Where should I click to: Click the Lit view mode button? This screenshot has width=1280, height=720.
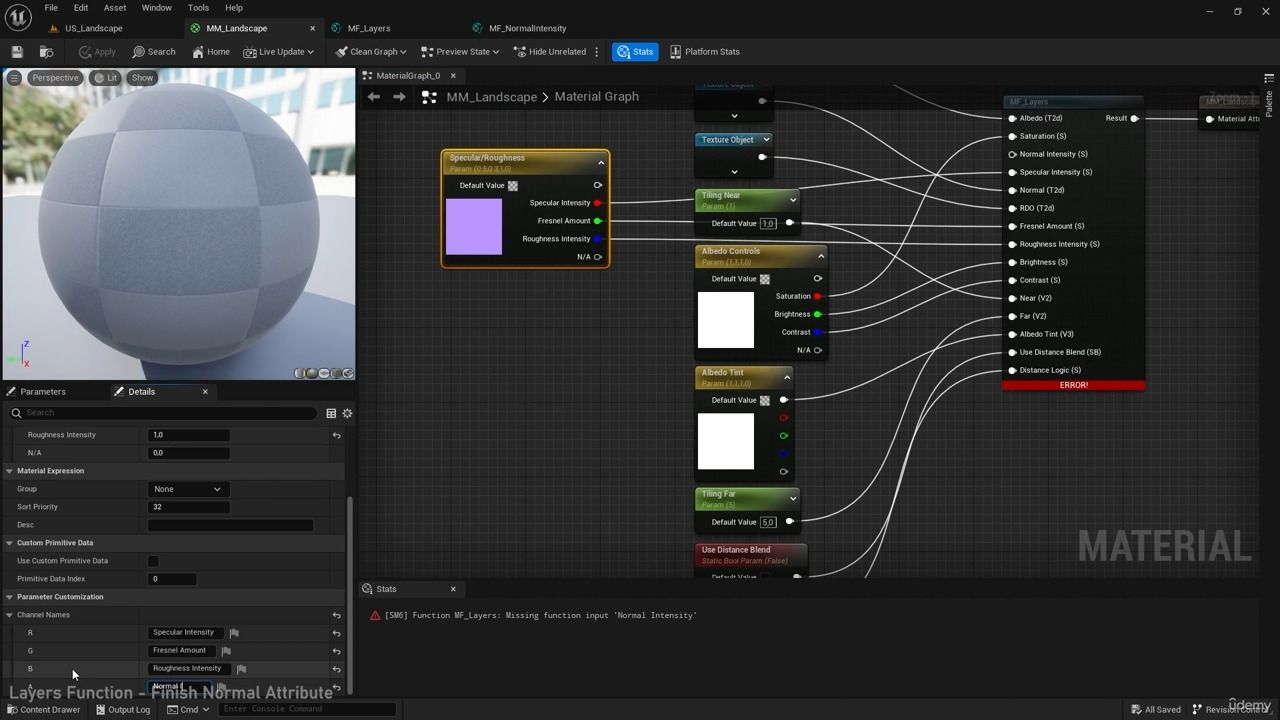tap(105, 78)
